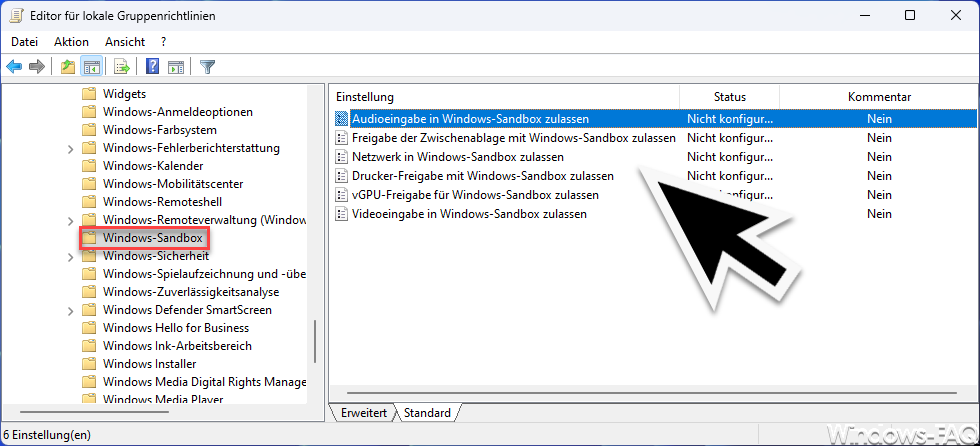Screen dimensions: 980x446
Task: Select 'Audioeingabe in Windows-Sandbox zulassen' setting
Action: (470, 118)
